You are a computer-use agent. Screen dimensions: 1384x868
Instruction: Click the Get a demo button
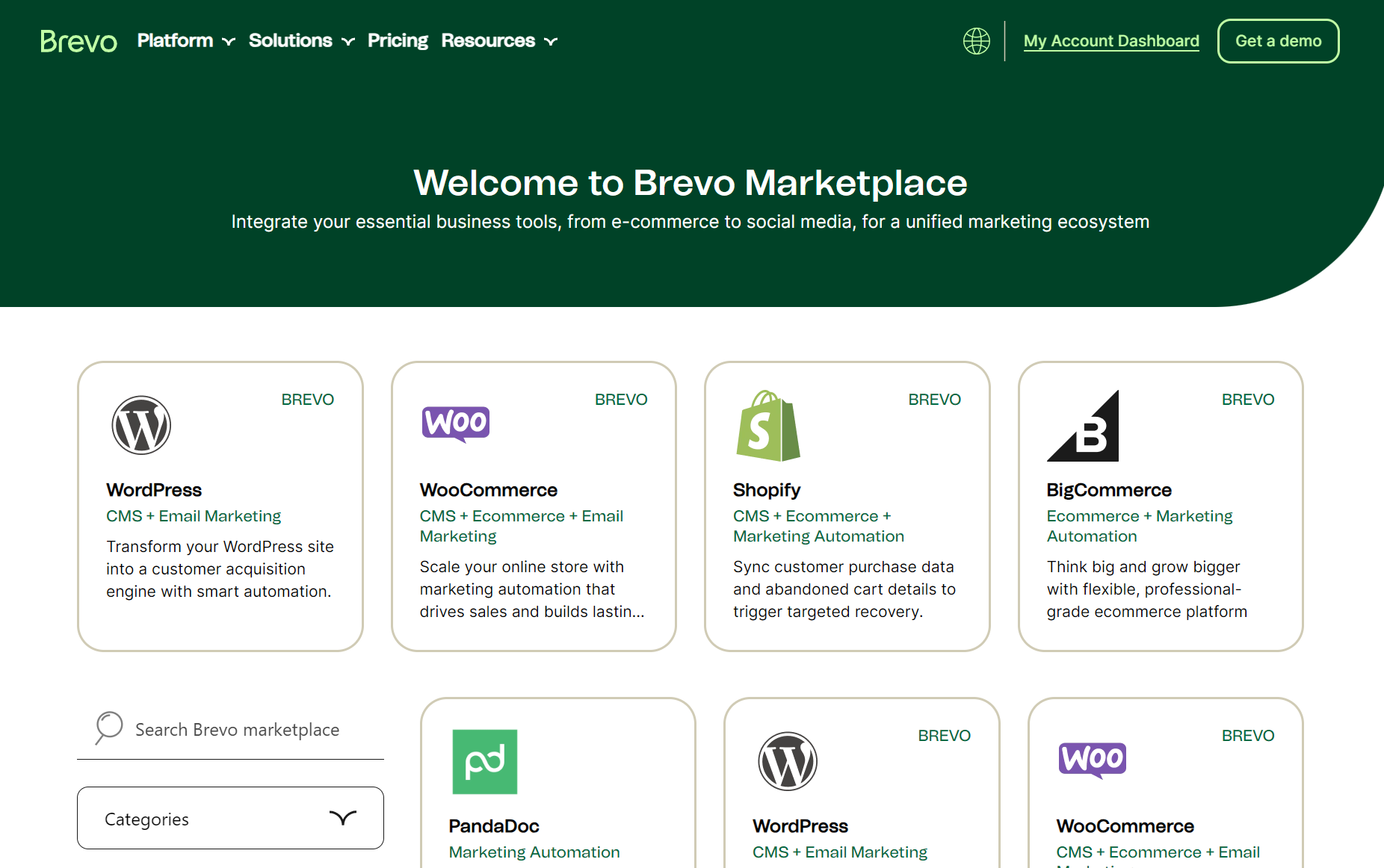(1278, 41)
